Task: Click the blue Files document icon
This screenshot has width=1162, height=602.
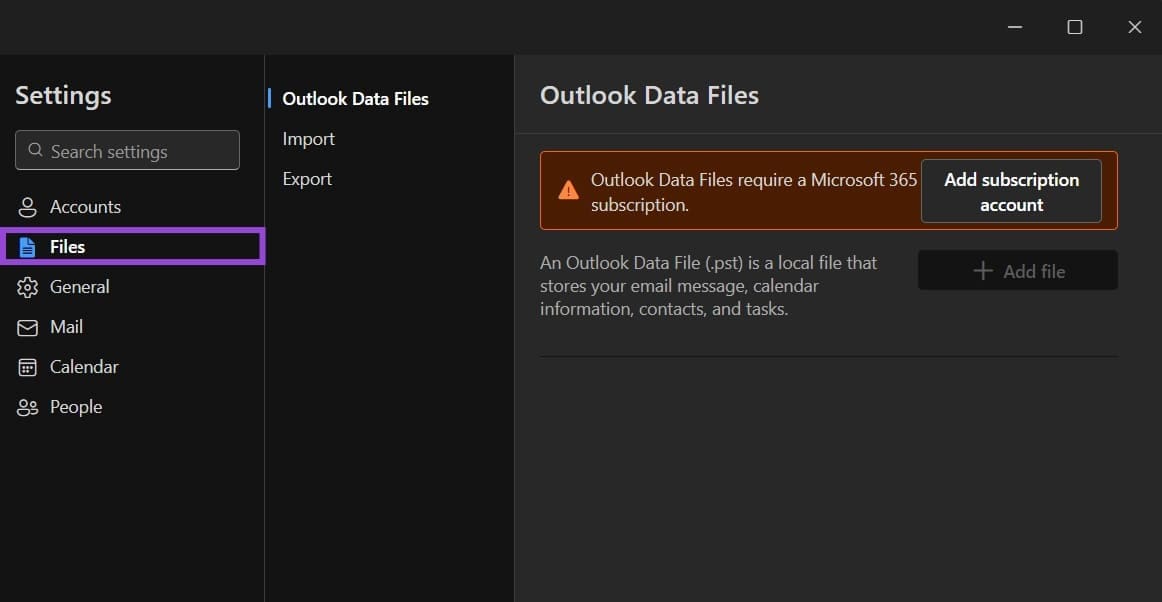Action: click(28, 247)
